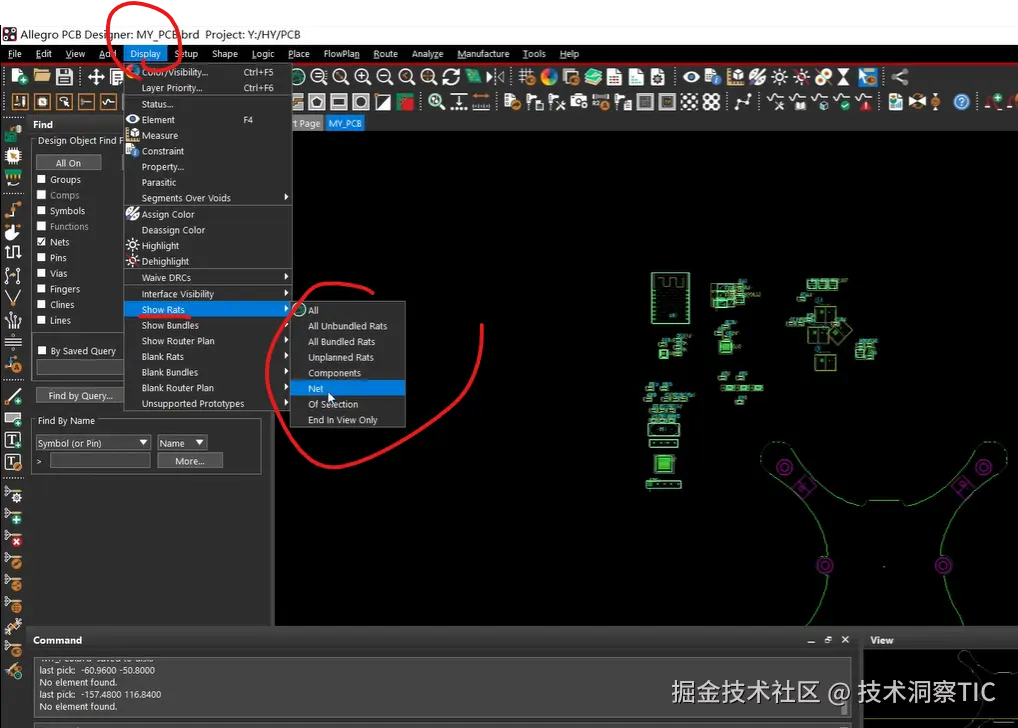Click the pentagon shape add icon

[x=317, y=102]
